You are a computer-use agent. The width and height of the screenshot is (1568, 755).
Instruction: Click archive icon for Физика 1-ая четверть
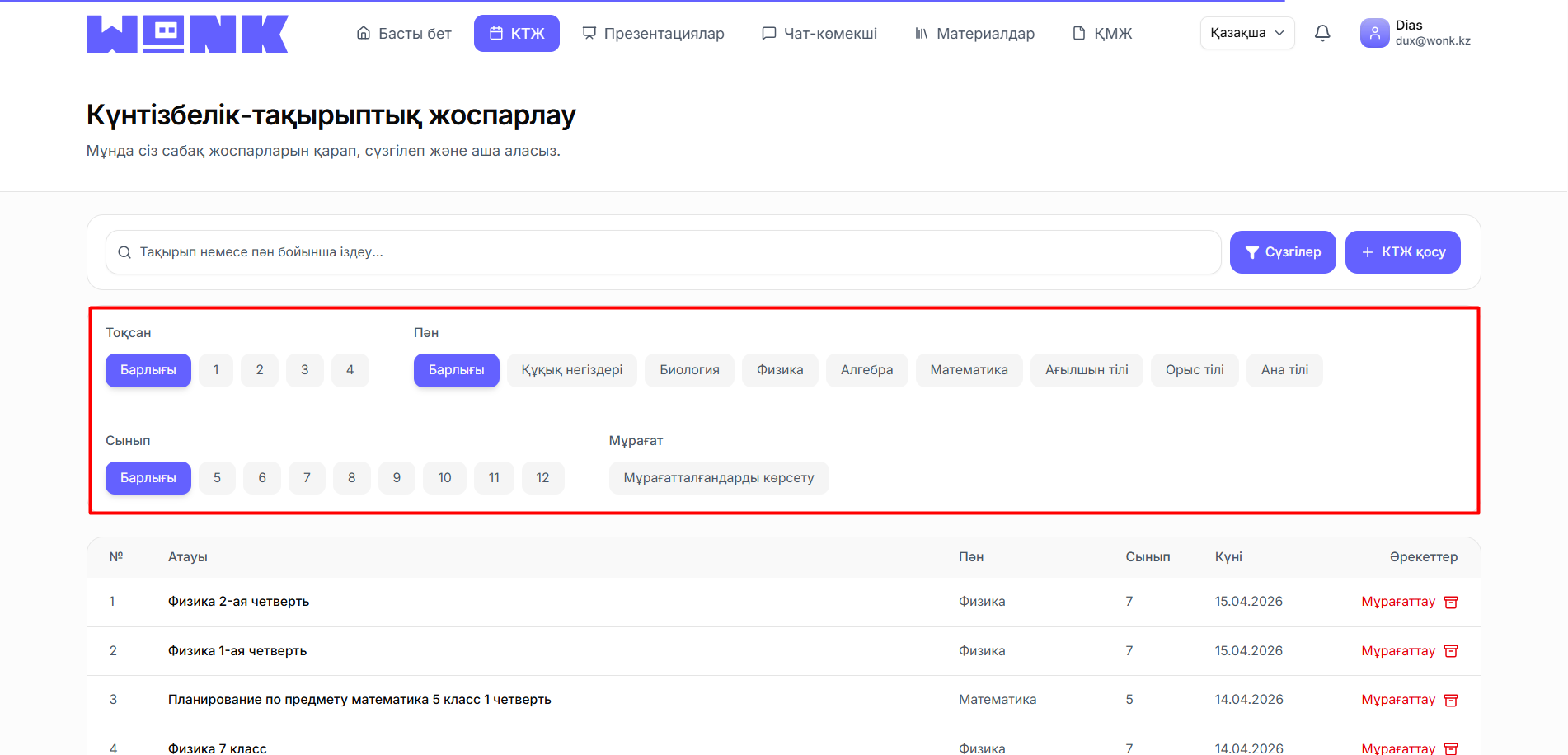(x=1451, y=651)
